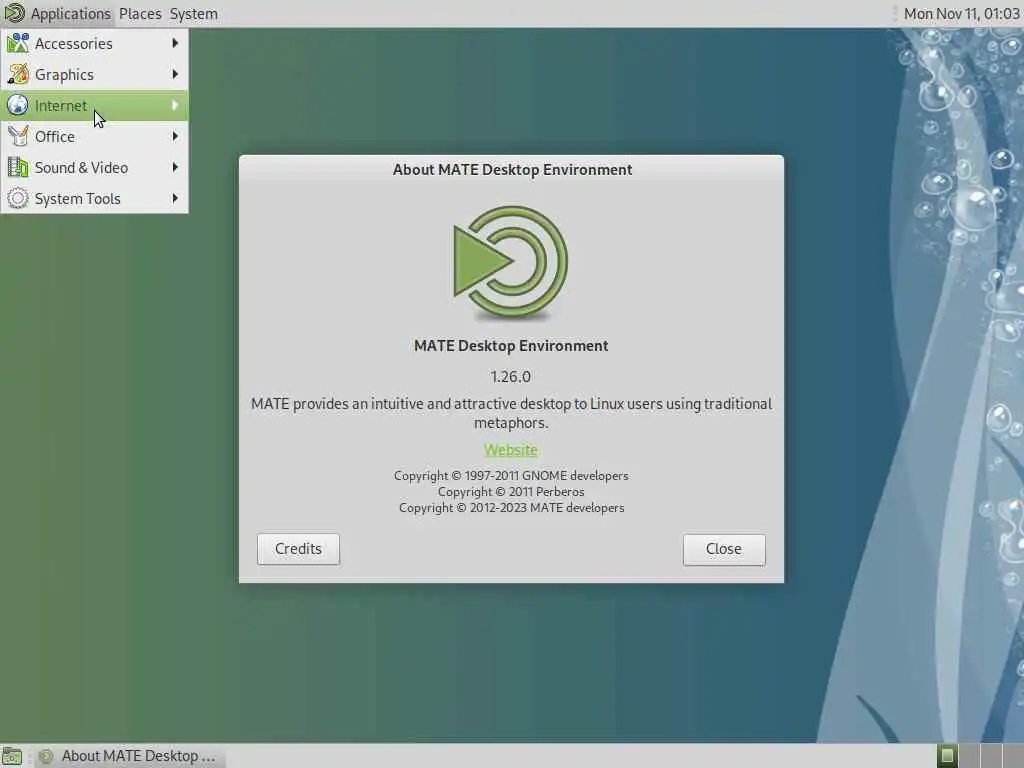Click the Sound & Video category icon
The width and height of the screenshot is (1024, 768).
pyautogui.click(x=18, y=167)
